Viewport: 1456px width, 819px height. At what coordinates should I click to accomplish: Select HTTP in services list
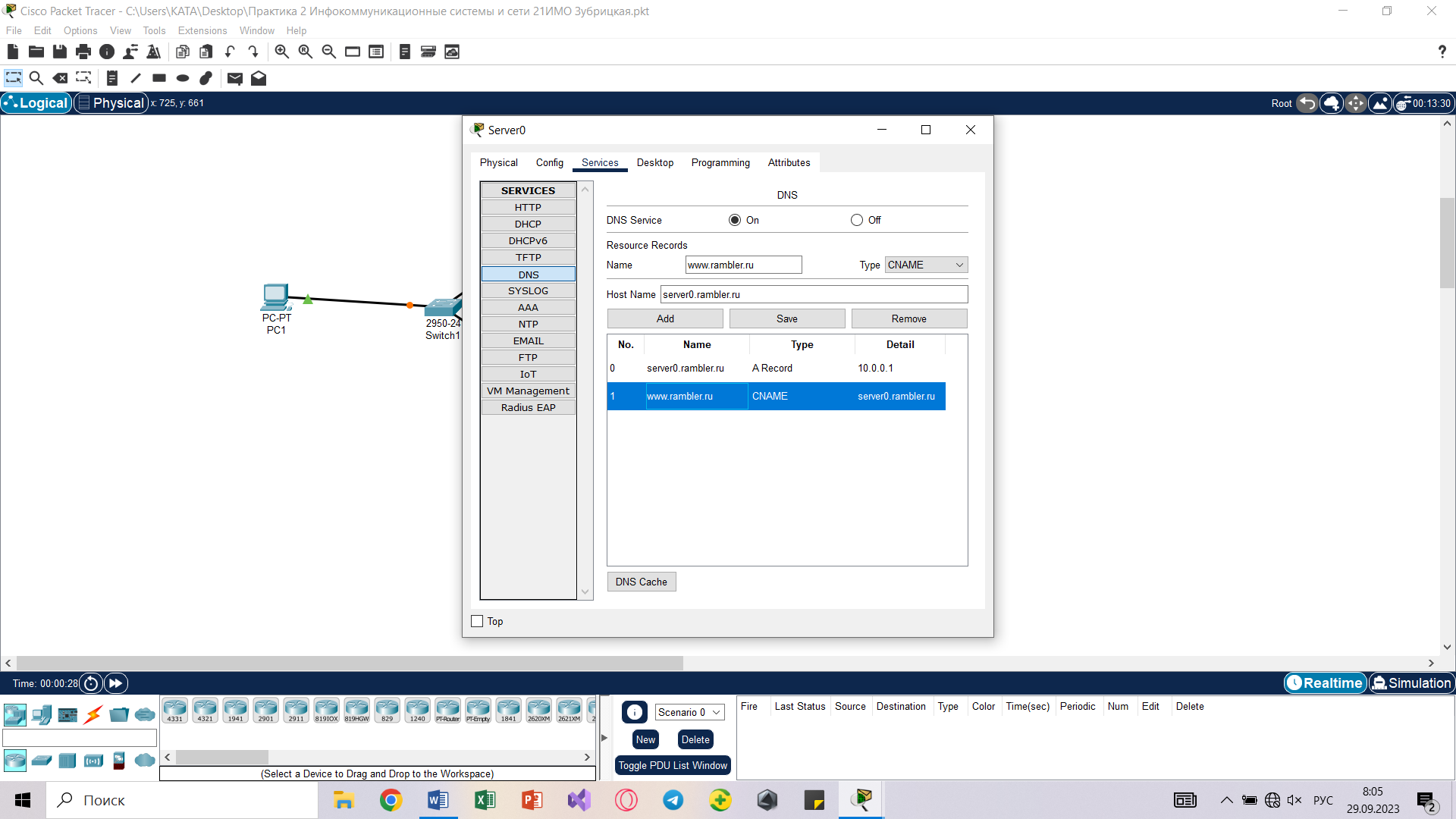(528, 207)
